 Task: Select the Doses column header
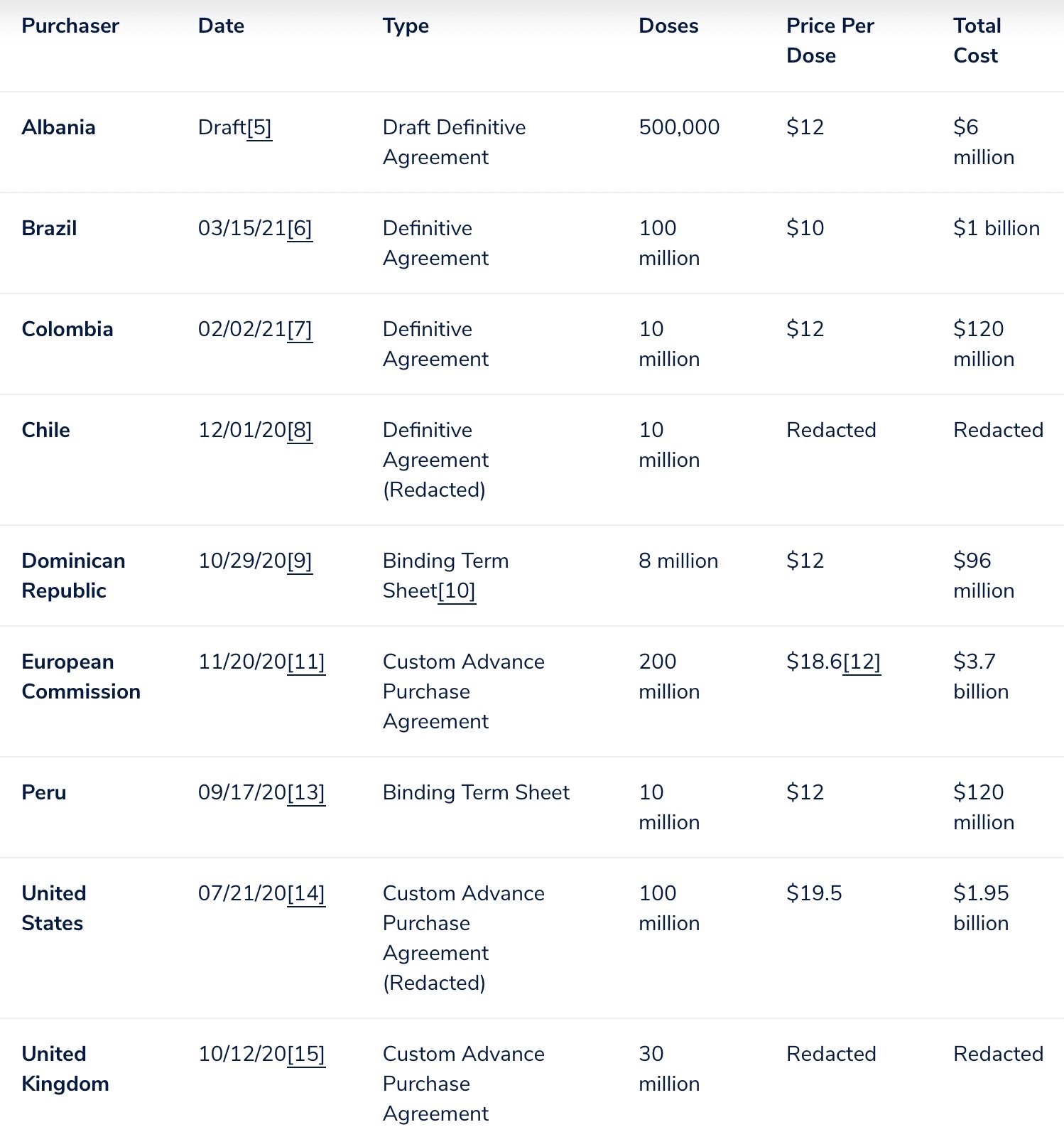(x=668, y=26)
